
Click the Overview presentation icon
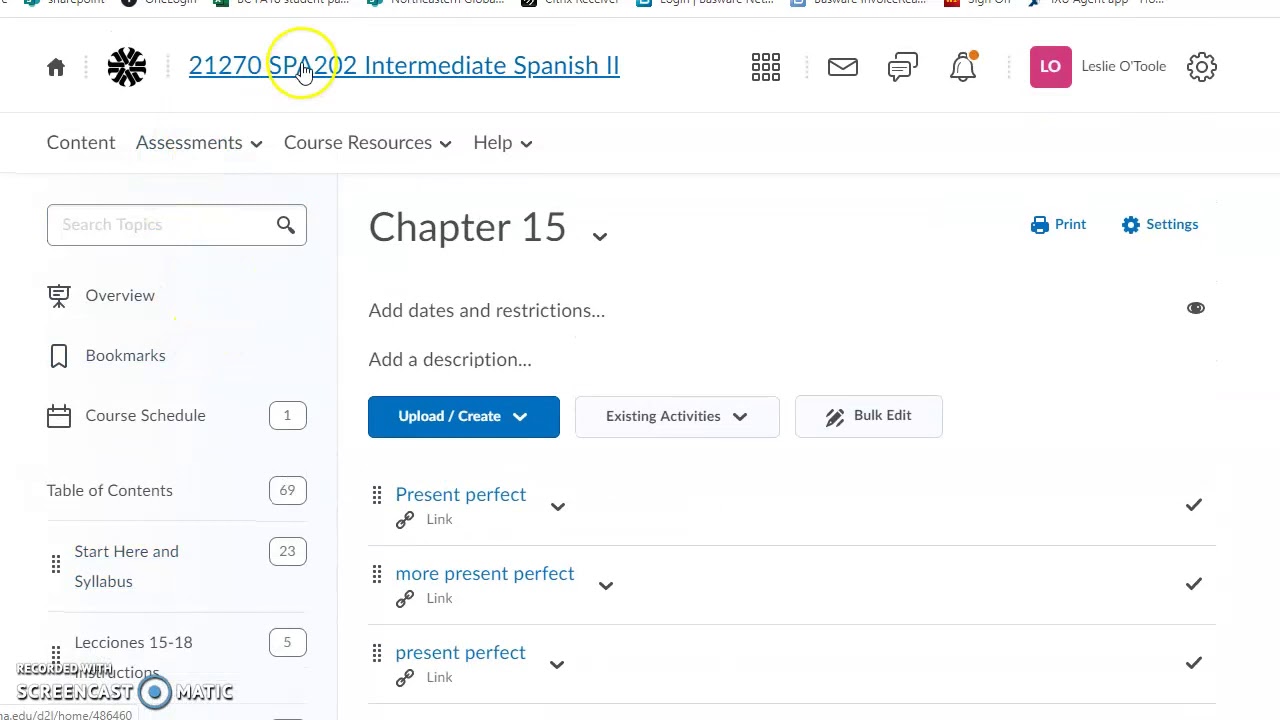tap(59, 296)
